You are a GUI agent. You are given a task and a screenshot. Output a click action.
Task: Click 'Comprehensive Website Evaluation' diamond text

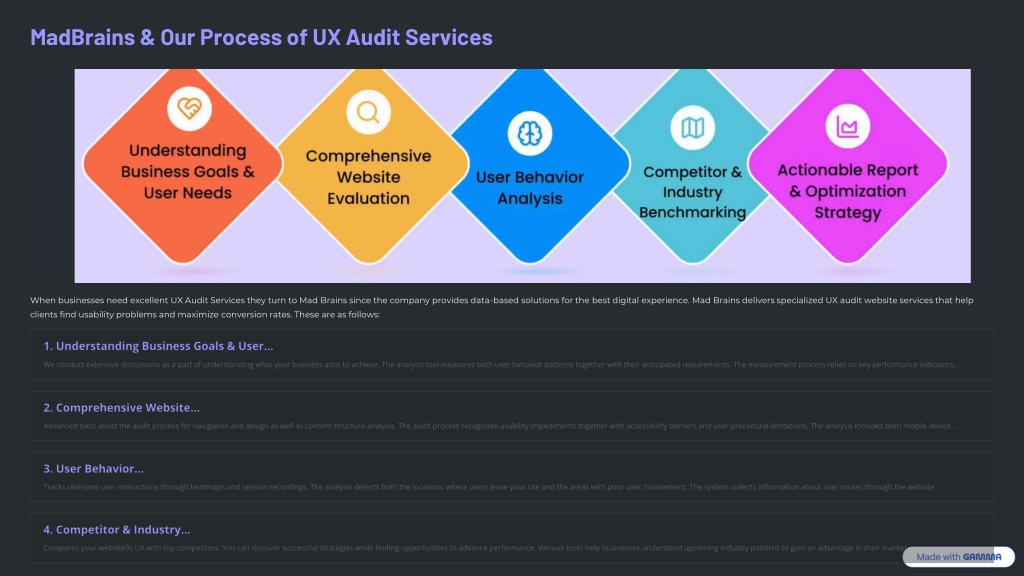(368, 177)
